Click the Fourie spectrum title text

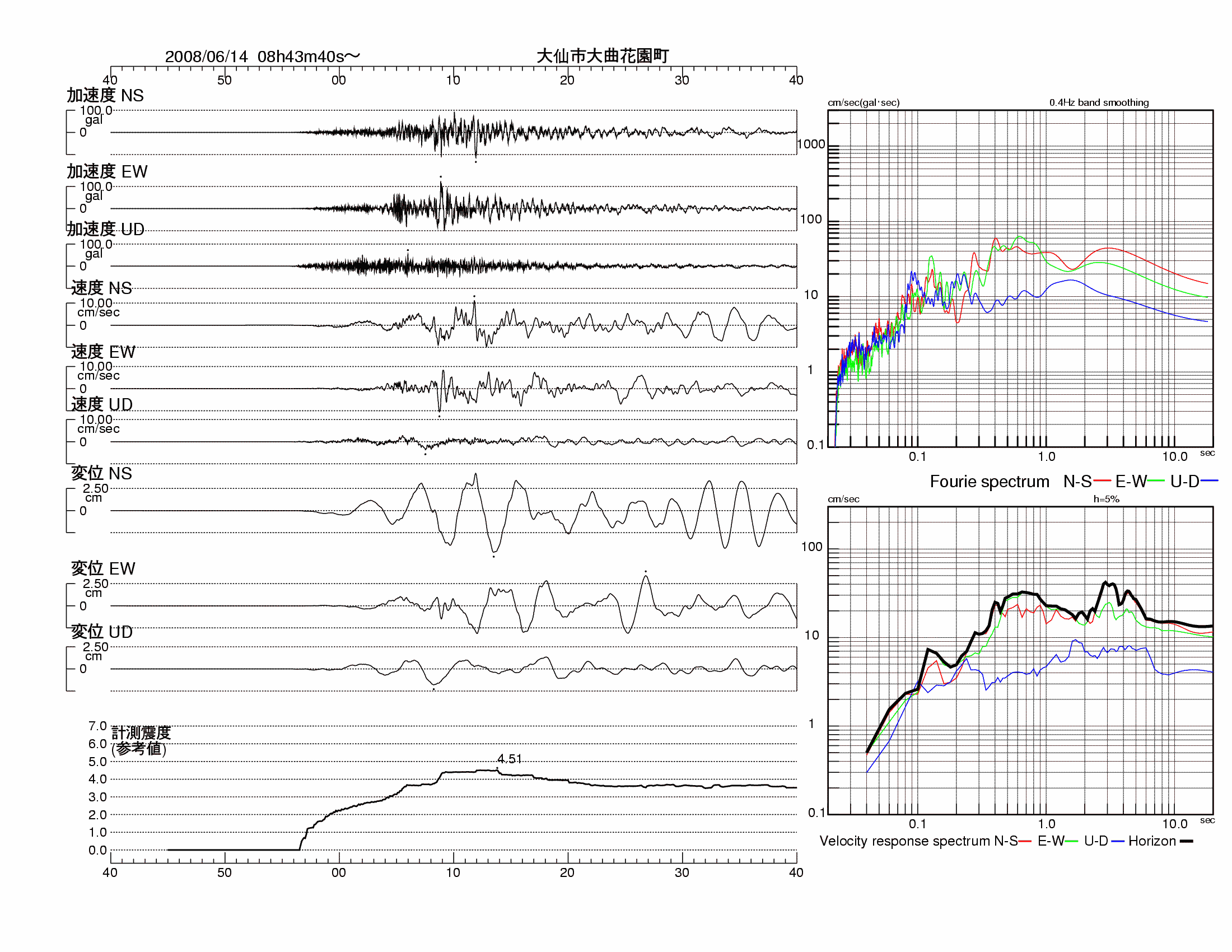click(990, 482)
